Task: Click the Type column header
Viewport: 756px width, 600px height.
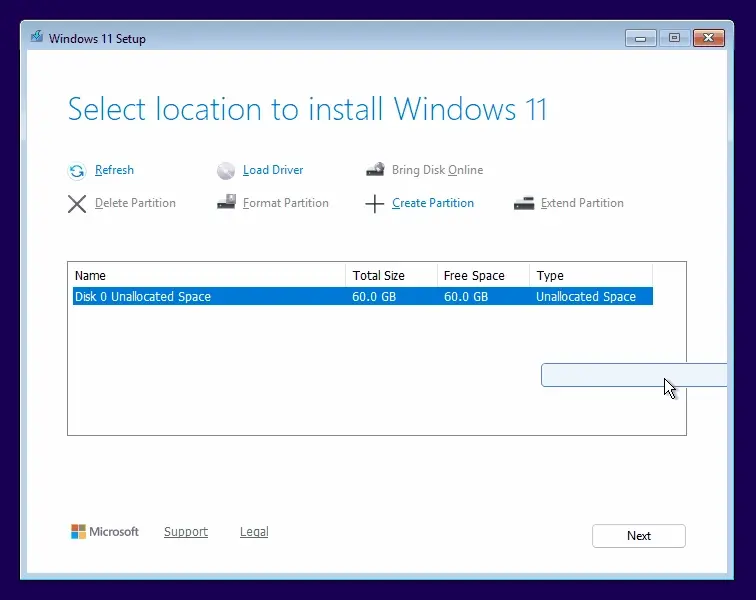Action: click(591, 275)
